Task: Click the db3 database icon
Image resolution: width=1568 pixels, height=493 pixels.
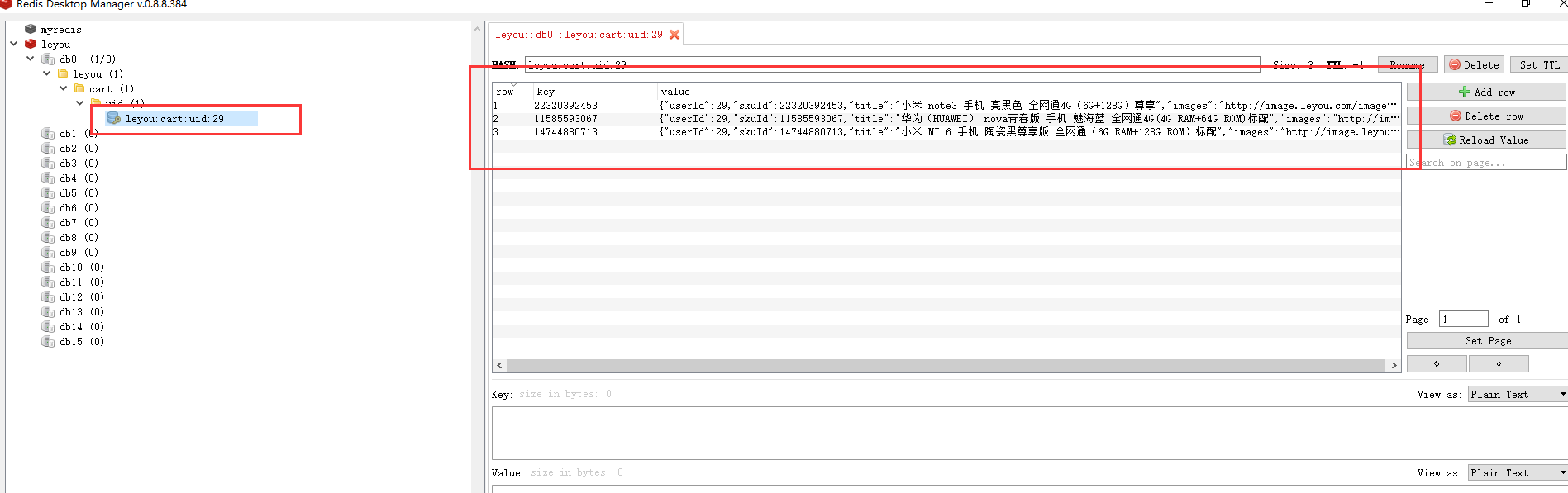Action: pyautogui.click(x=48, y=163)
